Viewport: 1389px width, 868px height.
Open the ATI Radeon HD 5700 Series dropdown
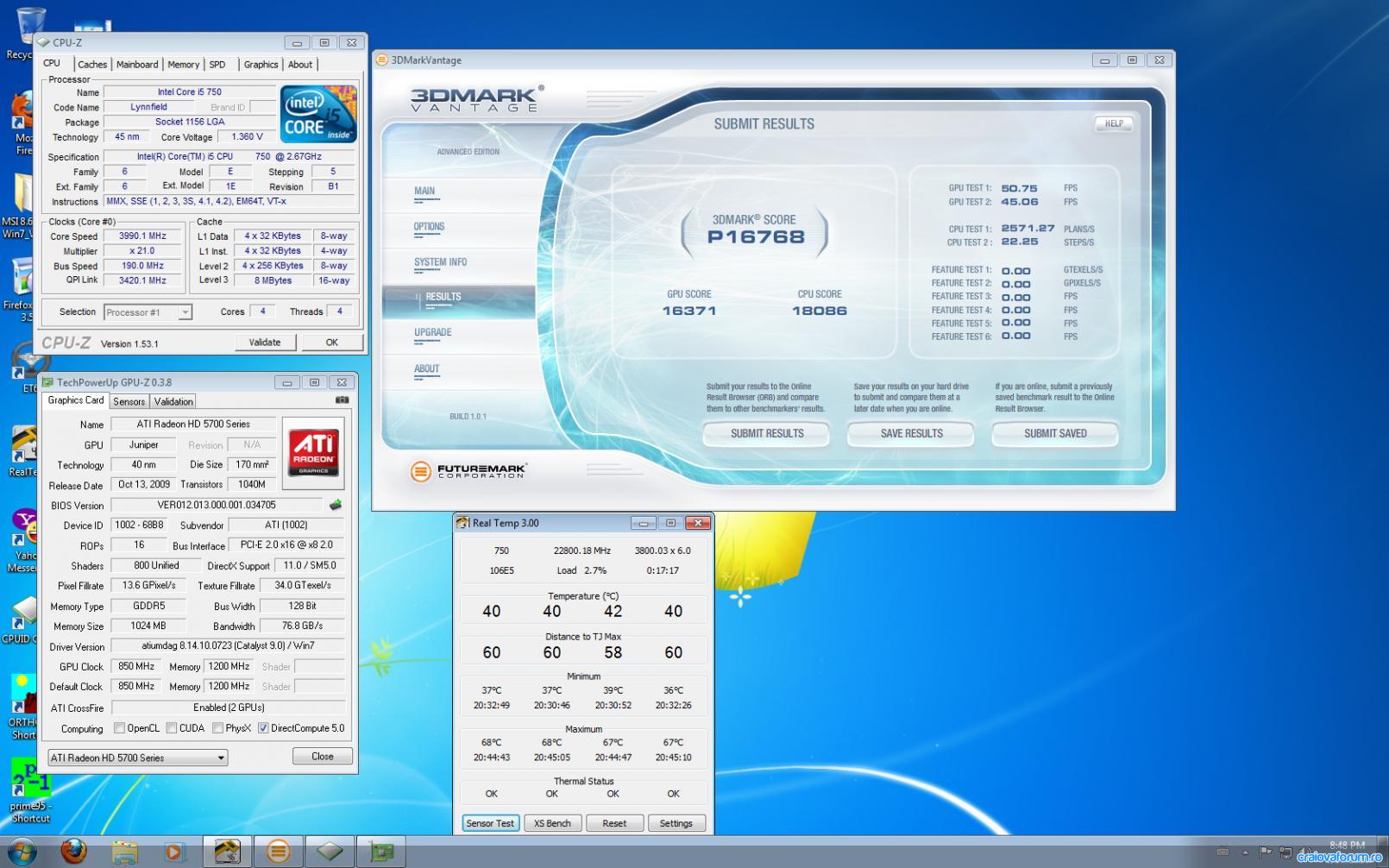tap(138, 758)
